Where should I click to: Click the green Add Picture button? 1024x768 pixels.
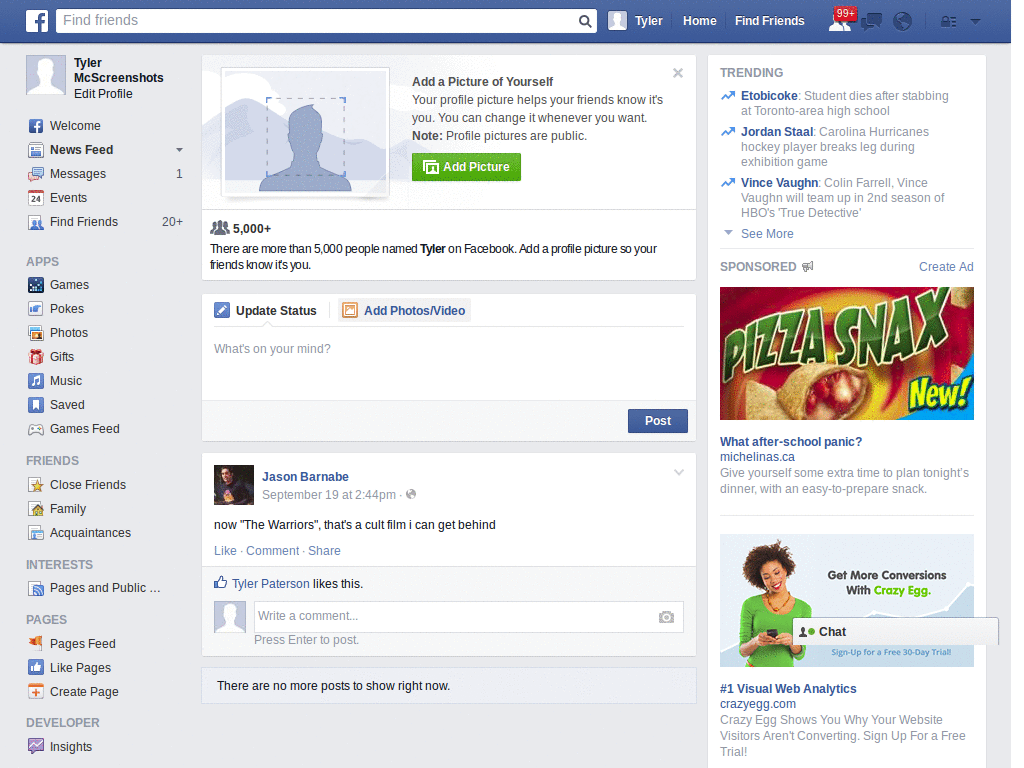(x=466, y=167)
